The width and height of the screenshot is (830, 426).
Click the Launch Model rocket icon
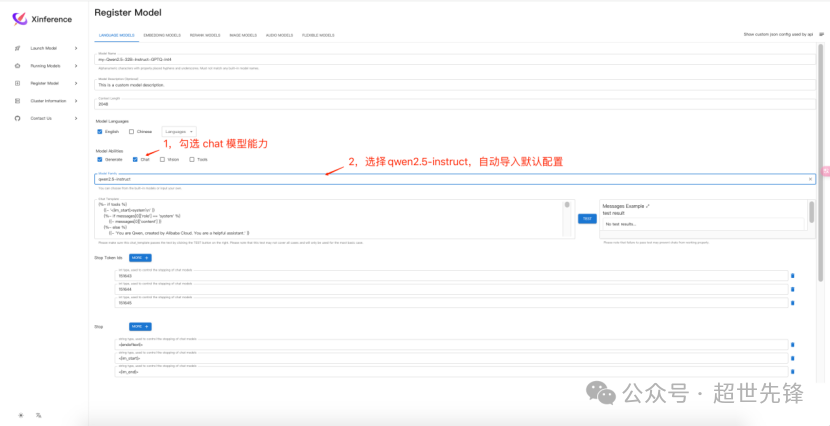[17, 48]
